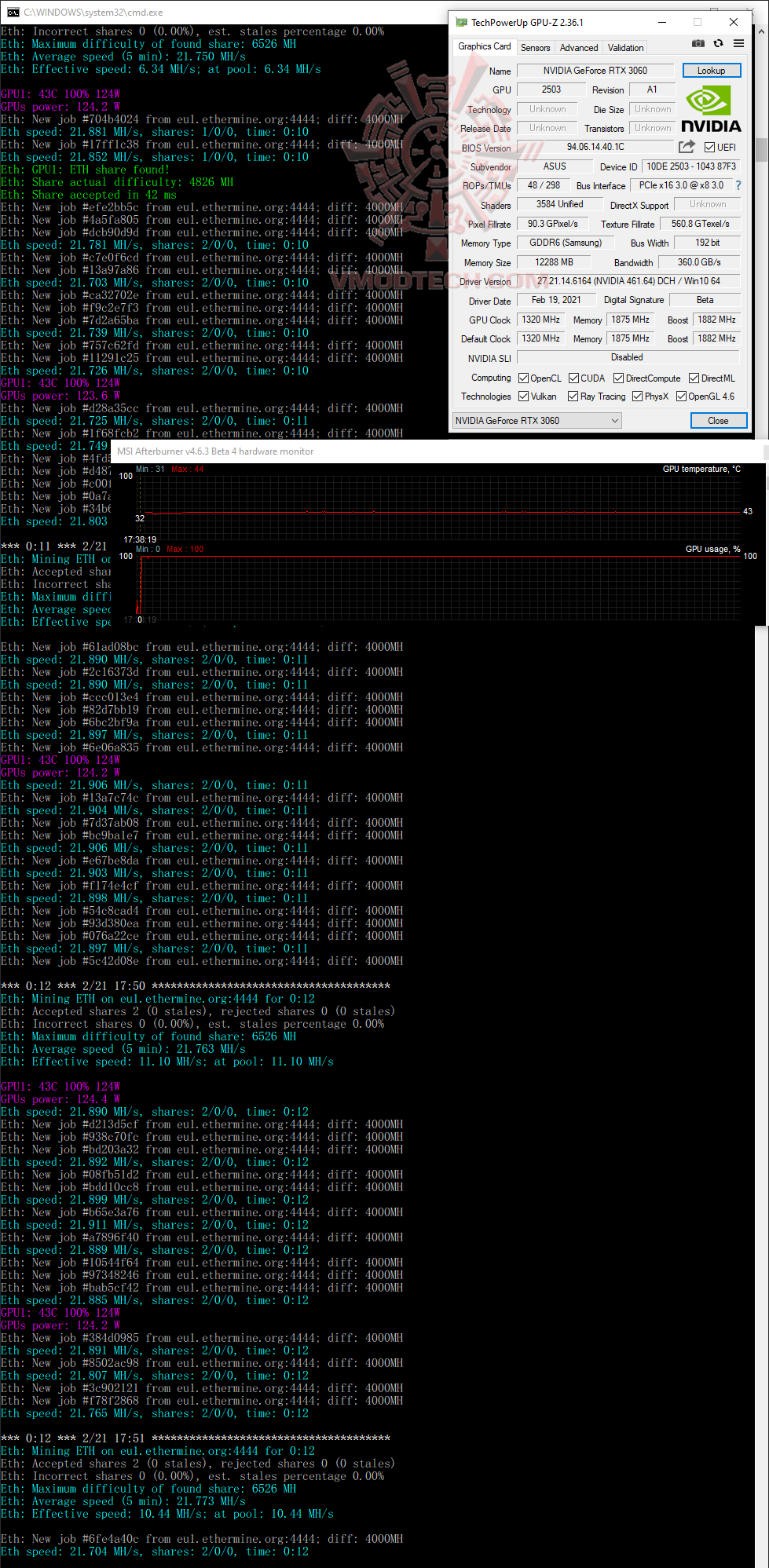Click the MSI Afterburner hardware monitor title bar
The height and width of the screenshot is (1568, 769).
[437, 451]
